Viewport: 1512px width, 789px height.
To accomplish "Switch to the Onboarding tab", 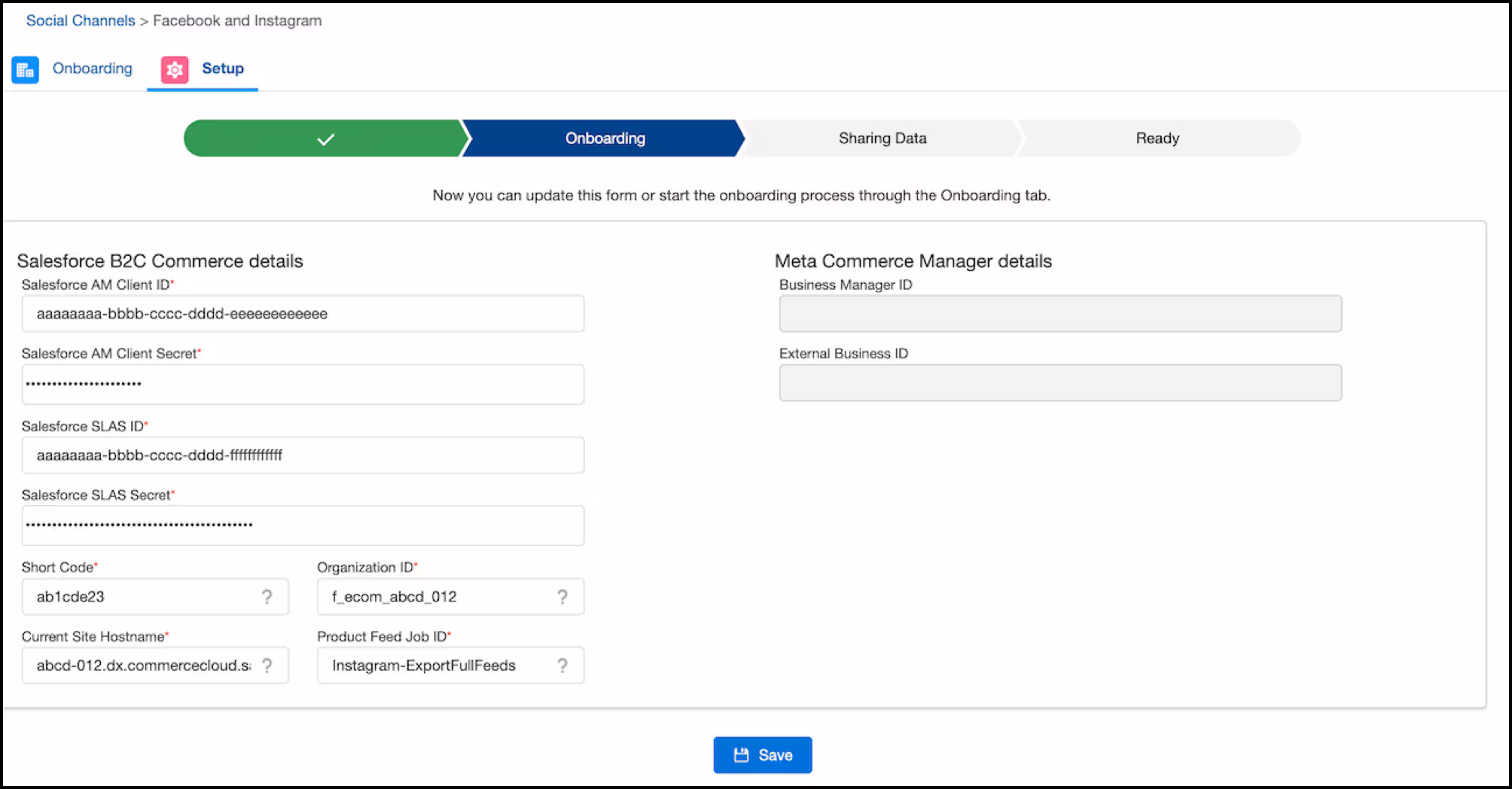I will 92,69.
